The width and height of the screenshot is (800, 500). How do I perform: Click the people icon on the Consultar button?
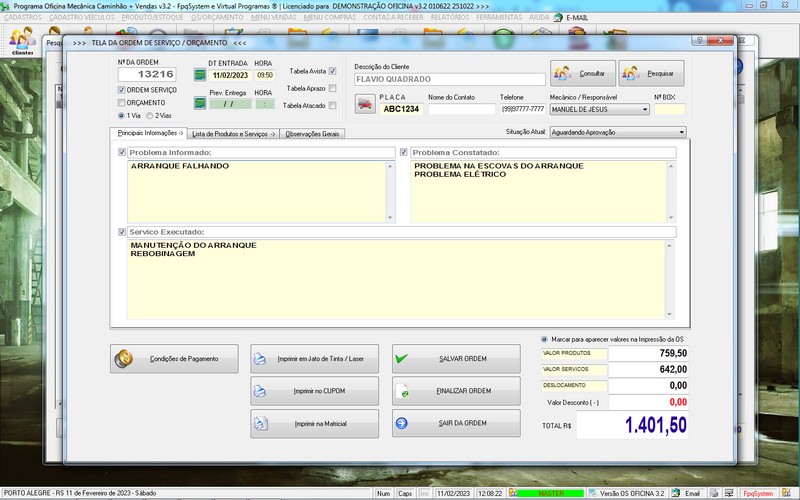(562, 73)
